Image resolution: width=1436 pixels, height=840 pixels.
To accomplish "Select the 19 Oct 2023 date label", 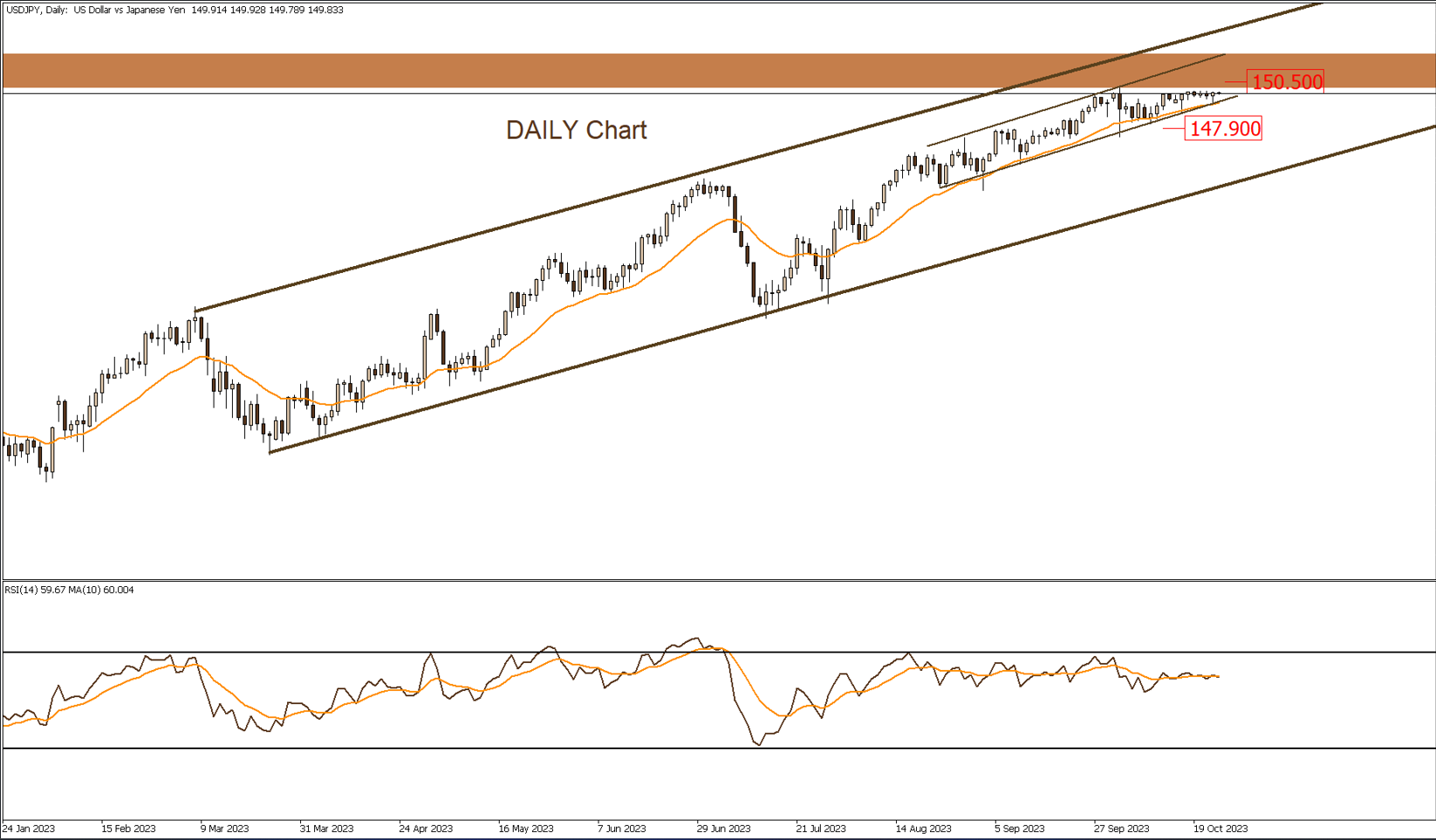I will (x=1221, y=829).
